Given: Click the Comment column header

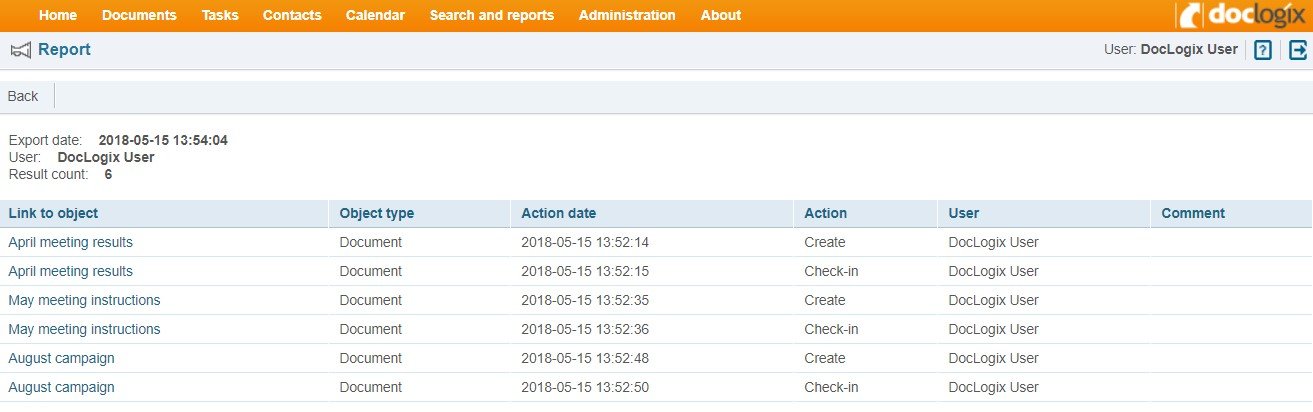Looking at the screenshot, I should point(1193,213).
